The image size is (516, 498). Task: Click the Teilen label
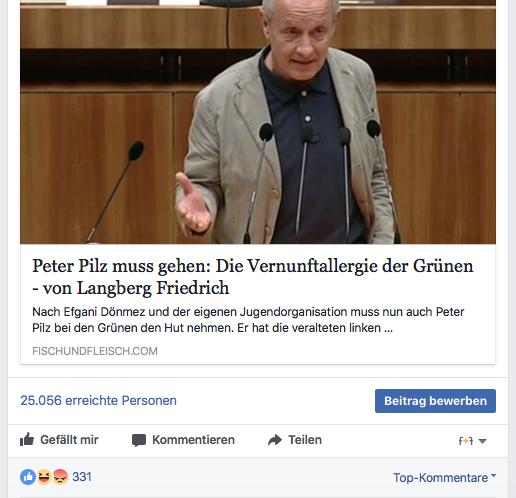305,440
